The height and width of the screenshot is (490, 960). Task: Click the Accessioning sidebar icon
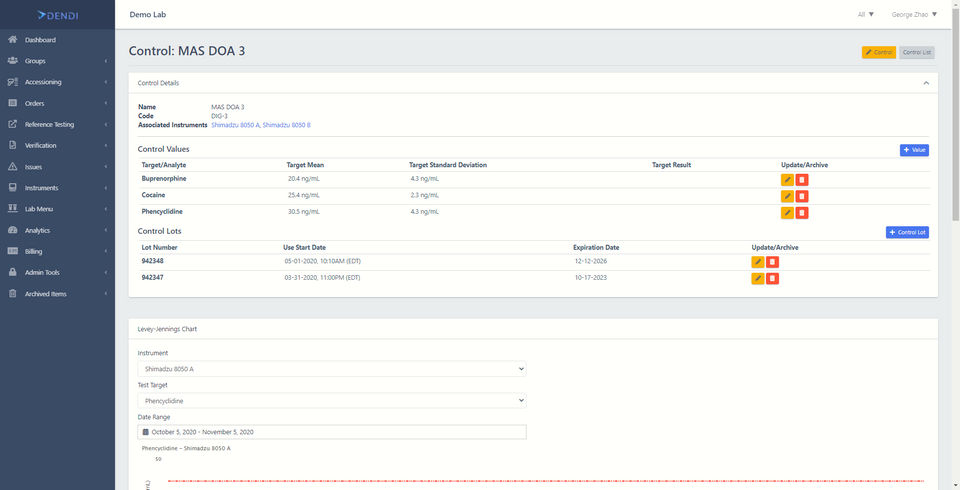(x=12, y=82)
